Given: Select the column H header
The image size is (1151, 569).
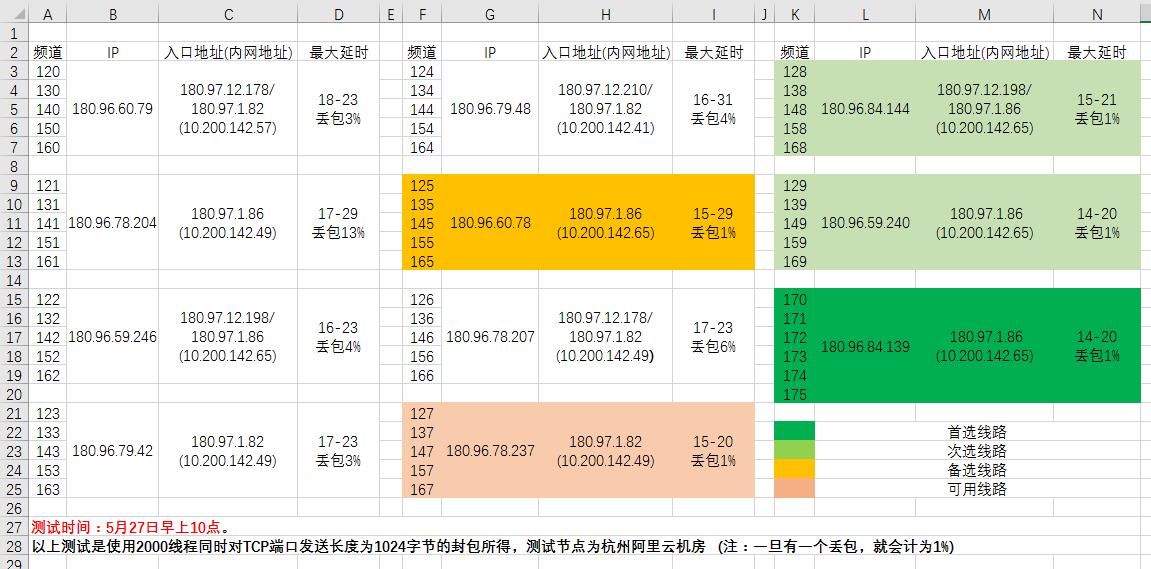Looking at the screenshot, I should tap(605, 14).
